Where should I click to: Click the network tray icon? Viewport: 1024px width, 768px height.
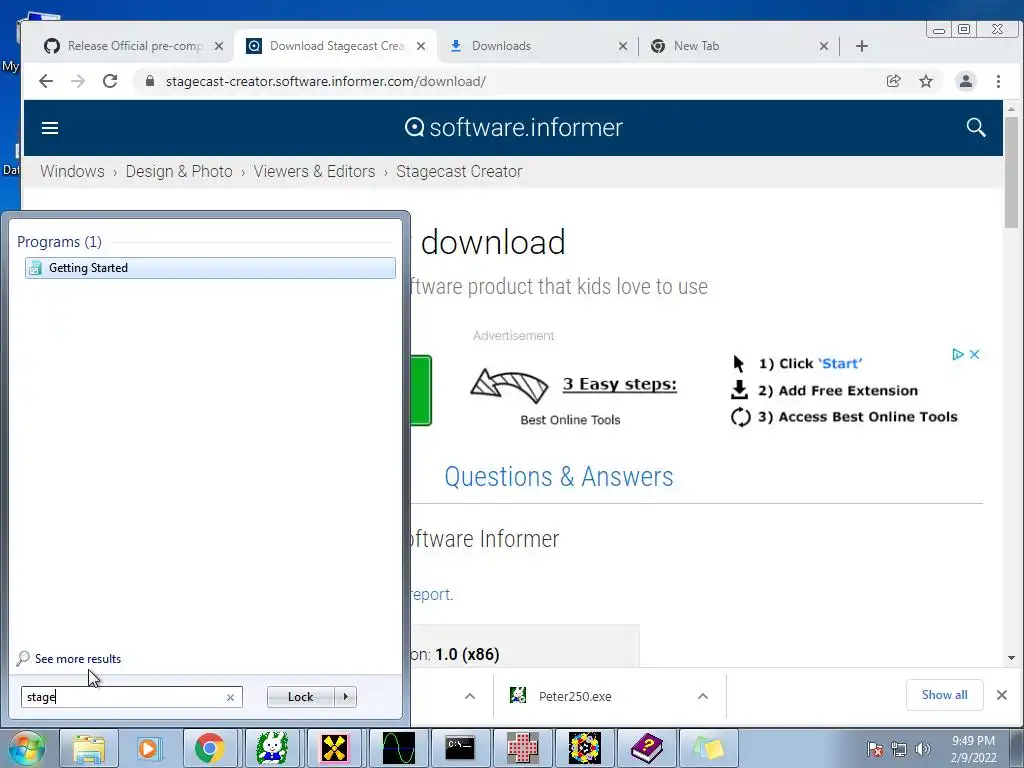899,749
